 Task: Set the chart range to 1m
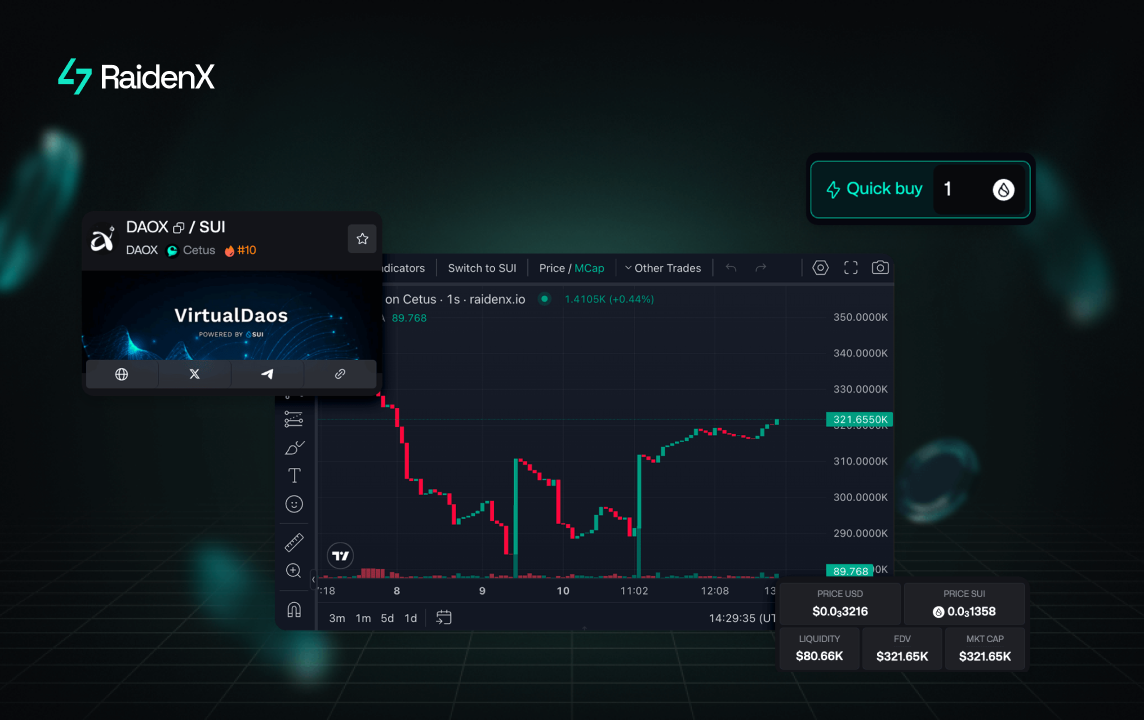[363, 618]
